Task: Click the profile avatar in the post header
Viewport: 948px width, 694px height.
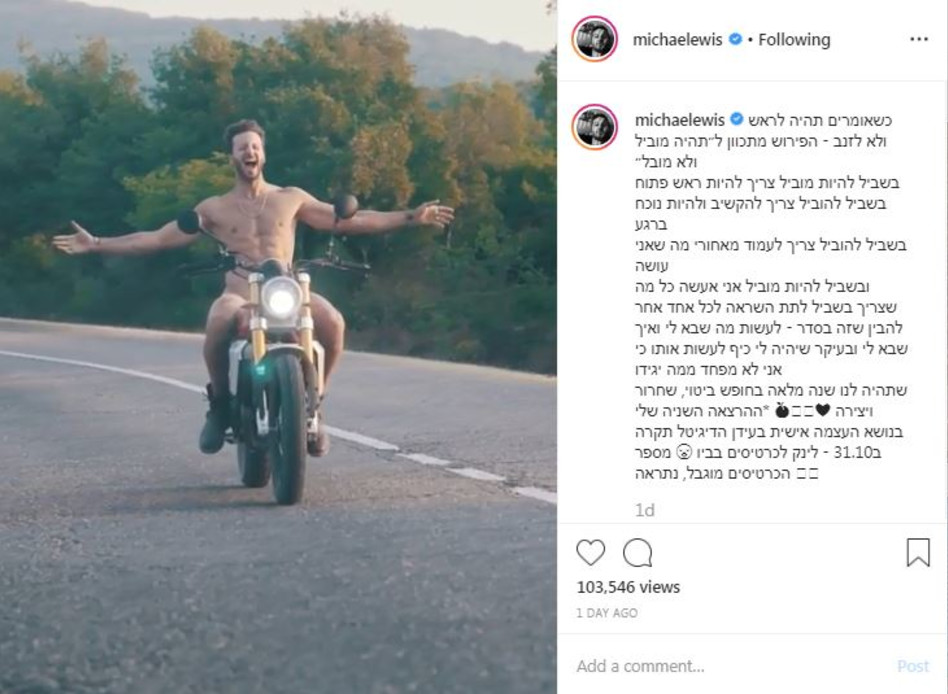Action: point(595,39)
